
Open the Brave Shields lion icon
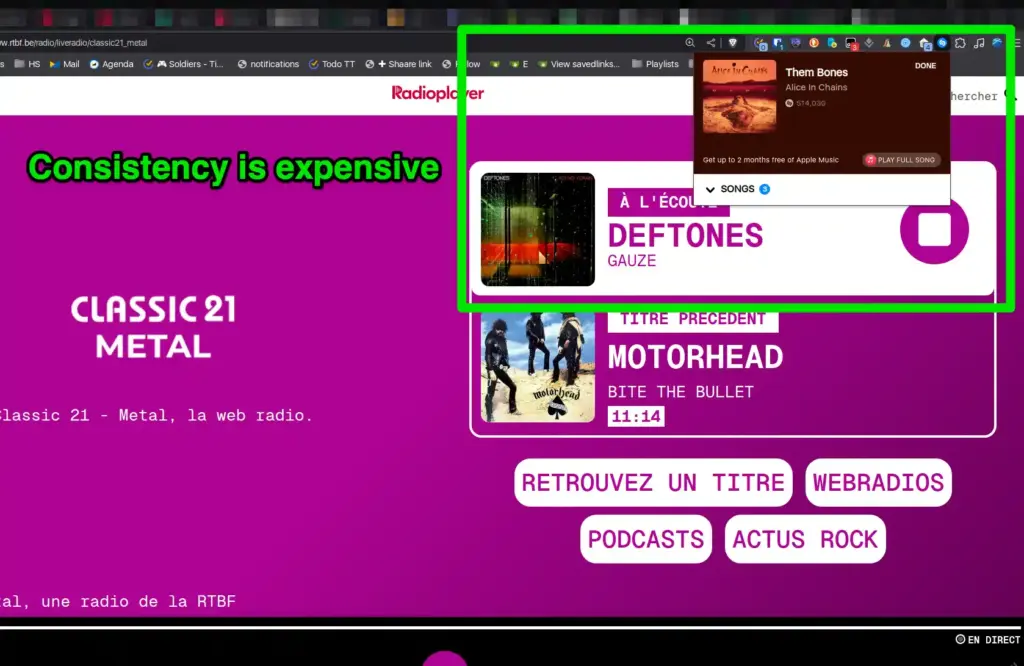[733, 42]
